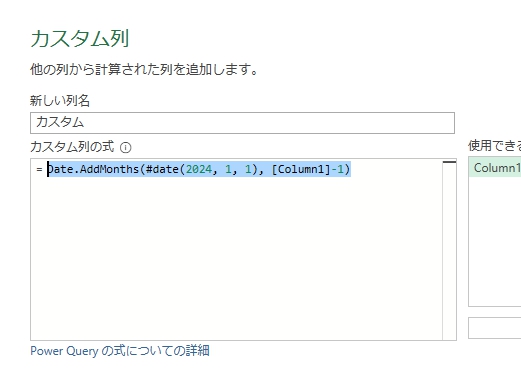
Task: Click the description 他の列から計算された列を追加します。
Action: 144,69
